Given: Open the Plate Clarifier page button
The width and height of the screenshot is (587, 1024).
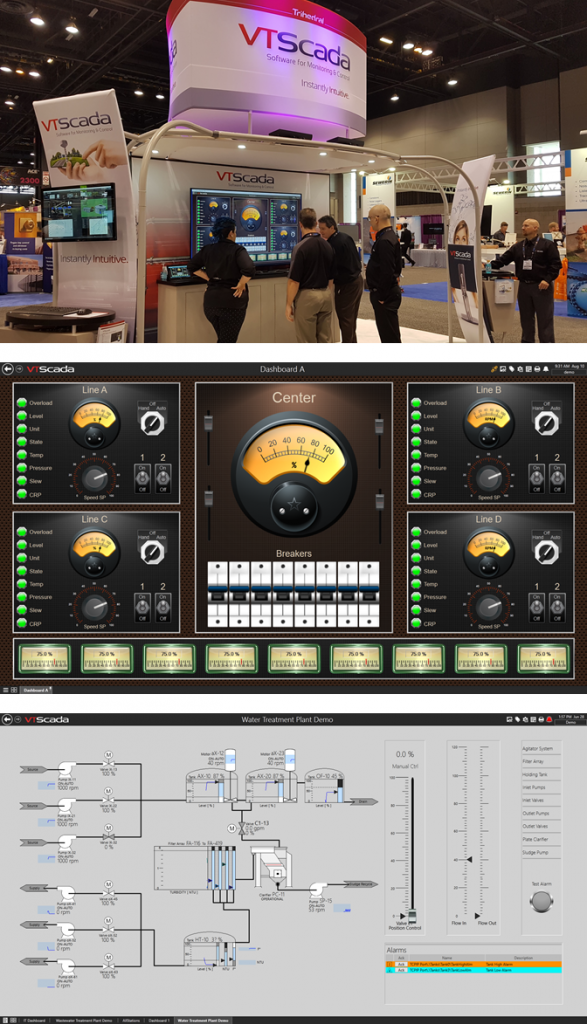Looking at the screenshot, I should (x=541, y=839).
